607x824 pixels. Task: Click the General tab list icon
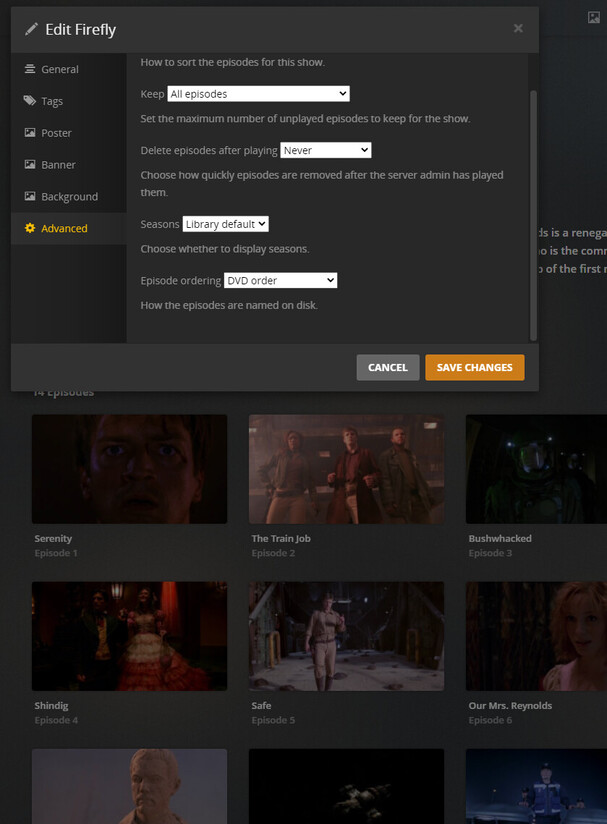tap(30, 69)
